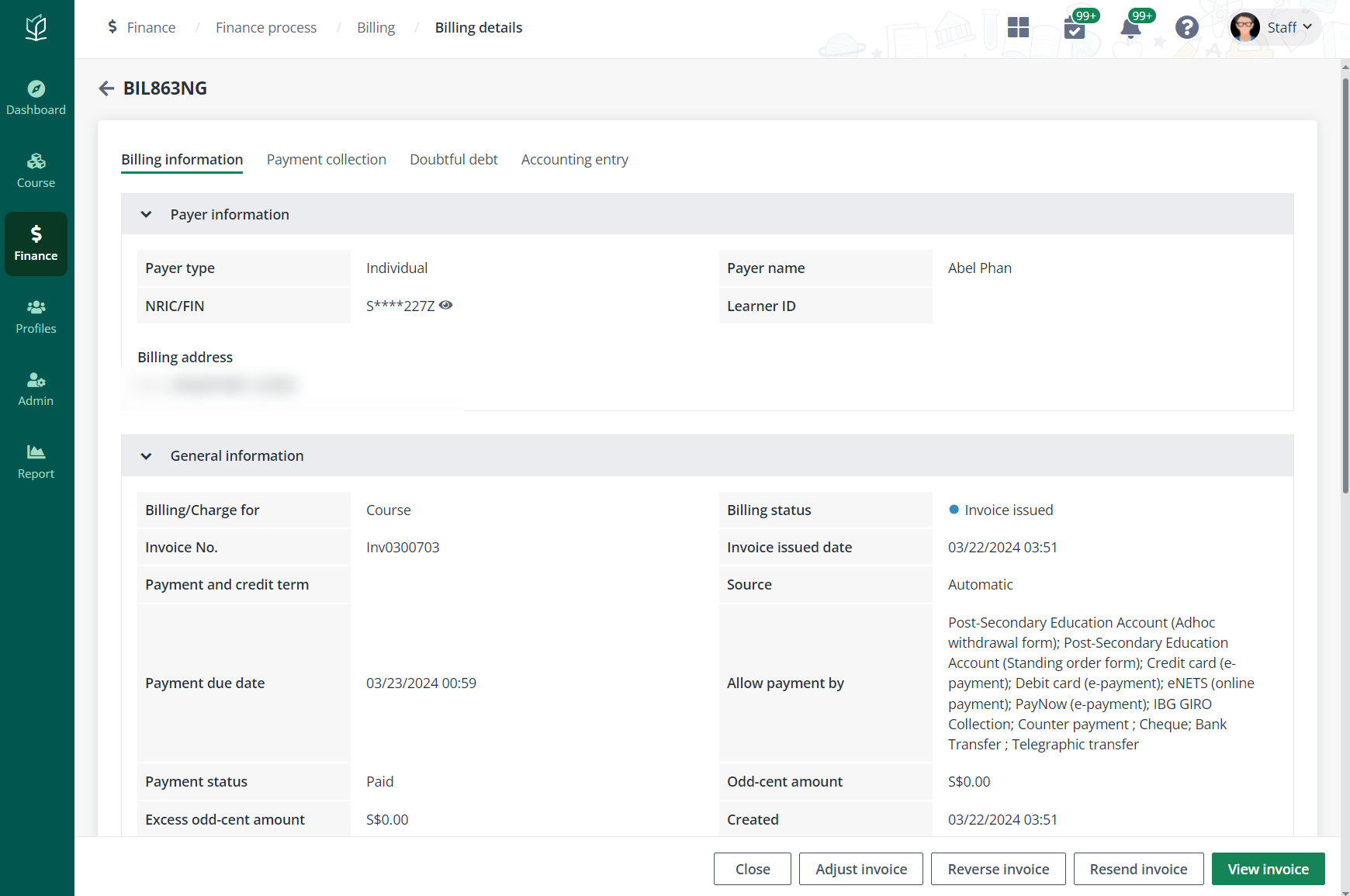Click the Reverse invoice button
1350x896 pixels.
coord(999,869)
